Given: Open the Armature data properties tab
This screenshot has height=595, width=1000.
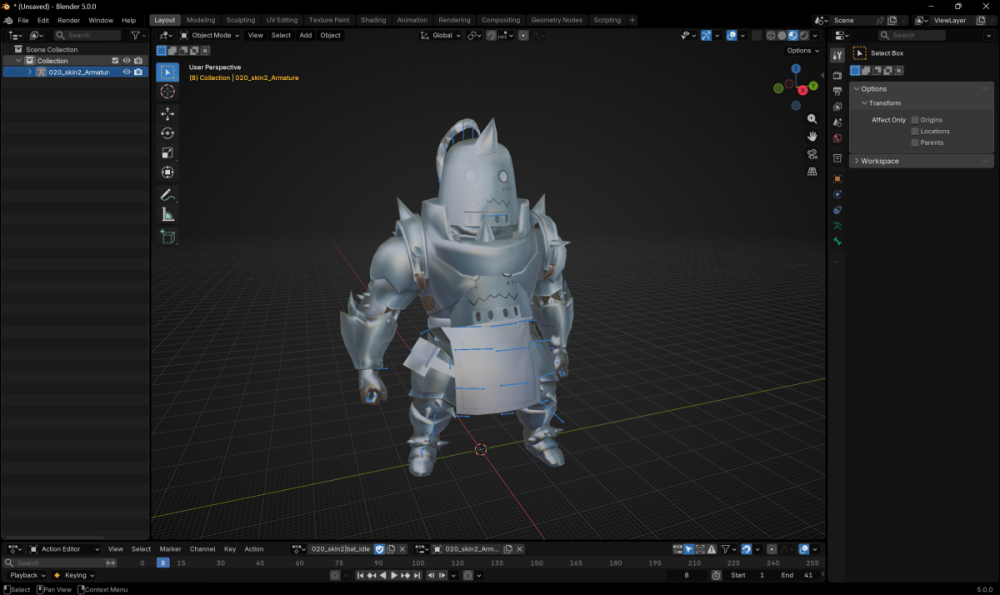Looking at the screenshot, I should [x=837, y=226].
